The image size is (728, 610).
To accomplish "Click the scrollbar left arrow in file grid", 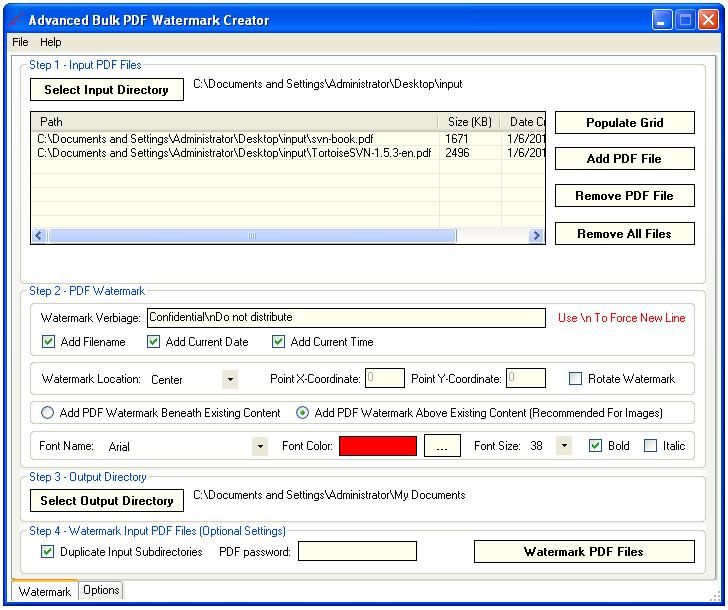I will [40, 236].
